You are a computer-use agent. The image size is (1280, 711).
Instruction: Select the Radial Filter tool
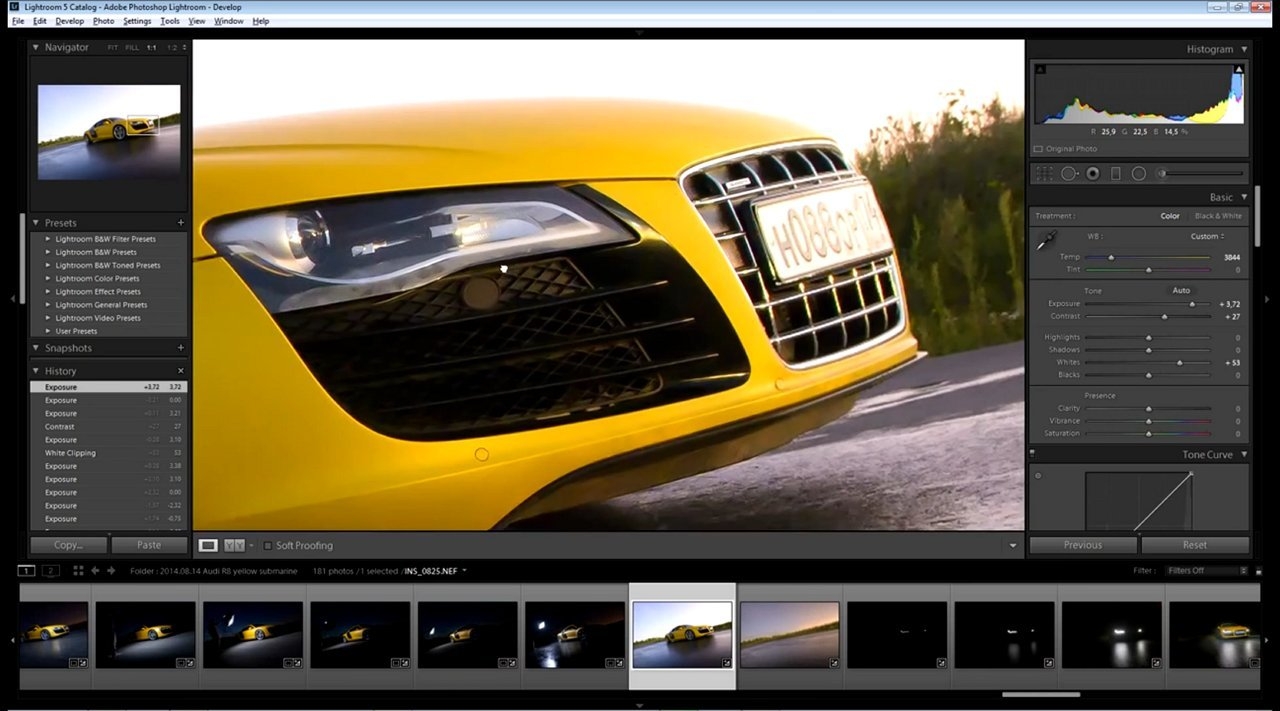(1138, 174)
